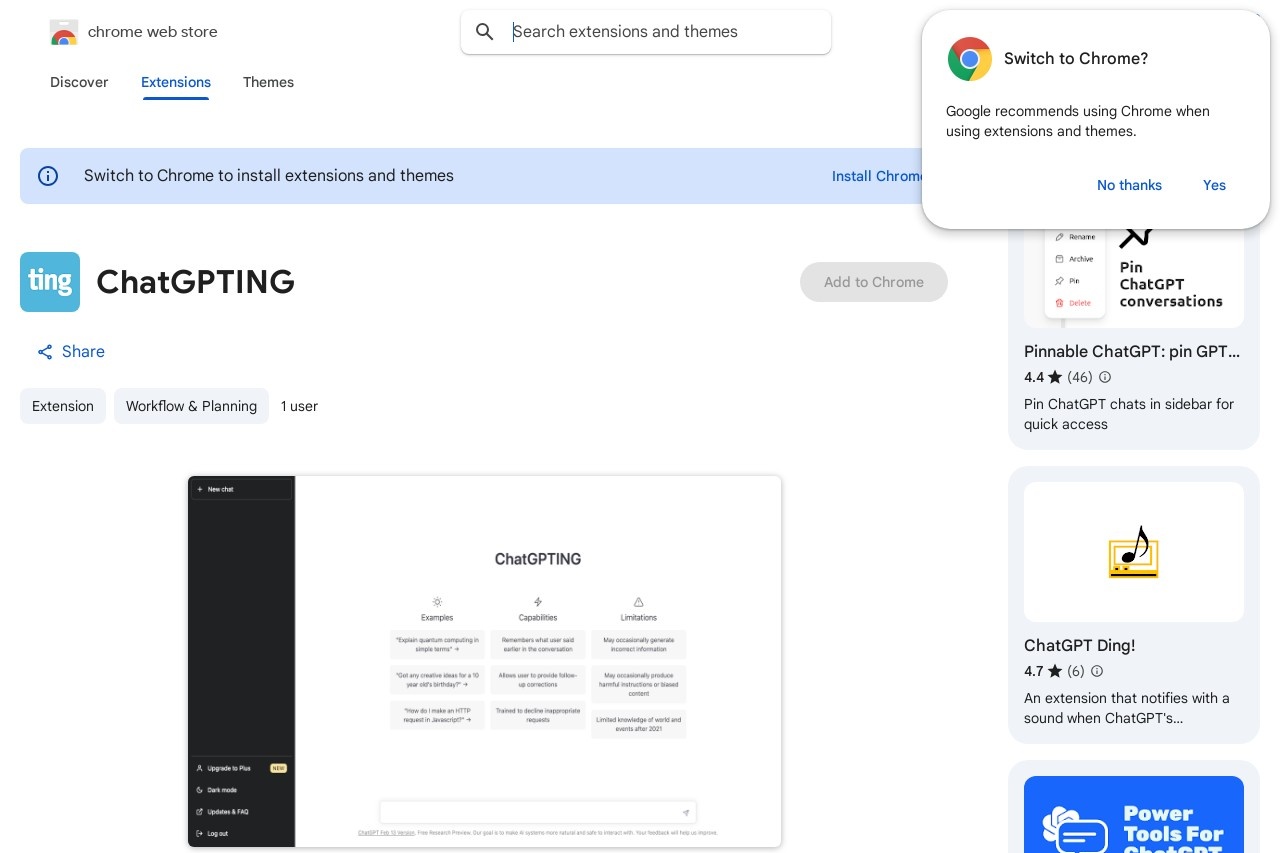Click the Chrome logo in the popup
Image resolution: width=1280 pixels, height=853 pixels.
pos(970,59)
